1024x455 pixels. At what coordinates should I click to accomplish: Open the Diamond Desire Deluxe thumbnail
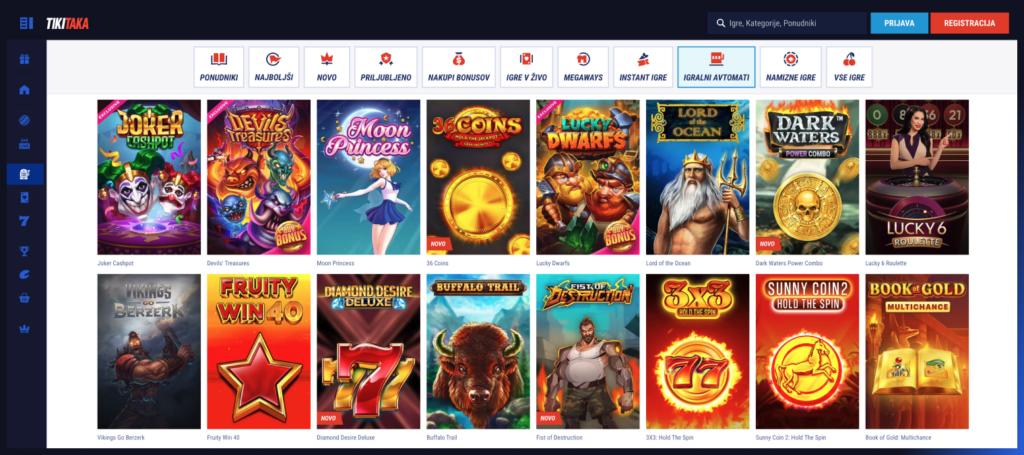368,351
